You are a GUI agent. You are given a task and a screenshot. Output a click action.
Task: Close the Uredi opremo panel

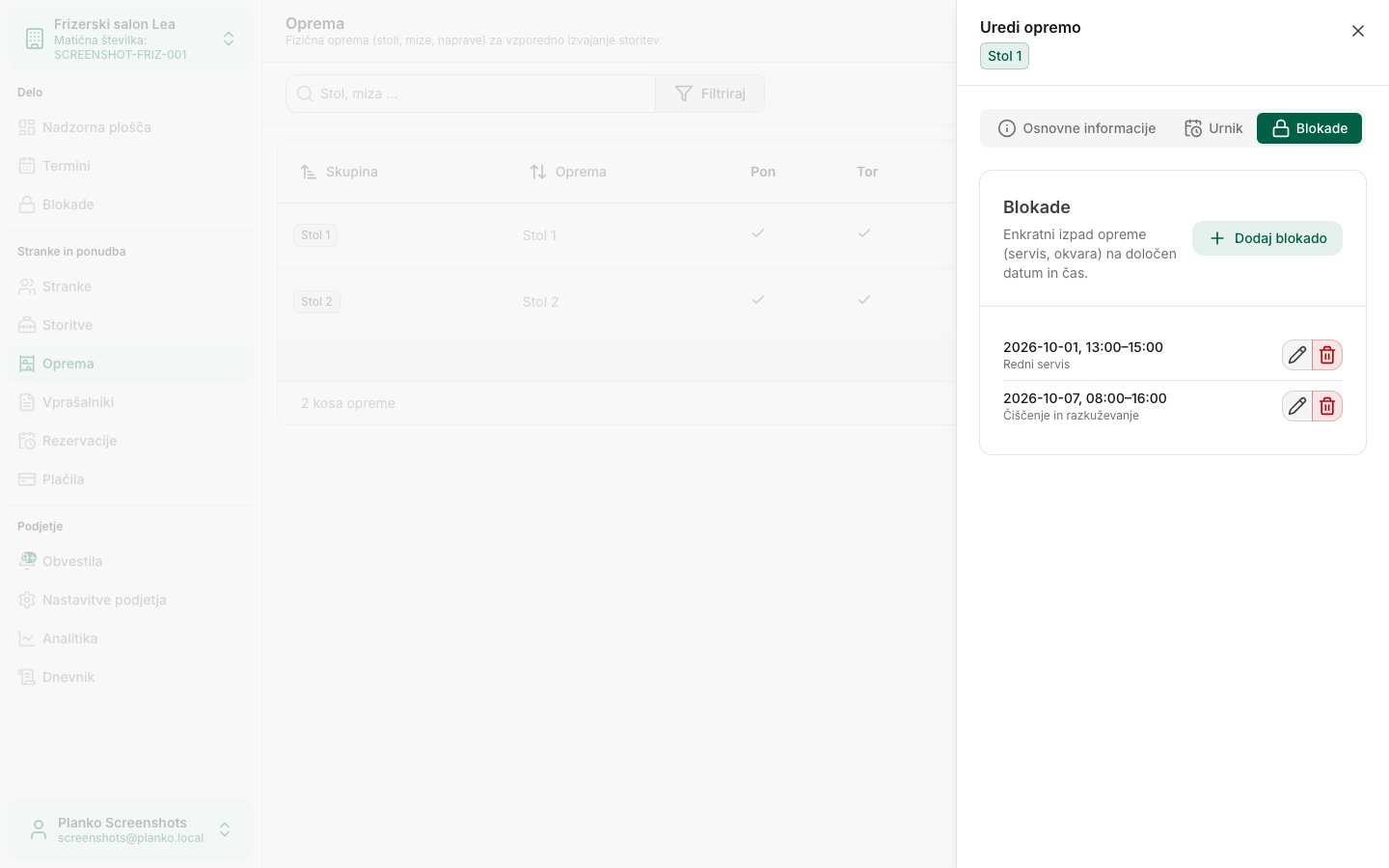(1357, 31)
